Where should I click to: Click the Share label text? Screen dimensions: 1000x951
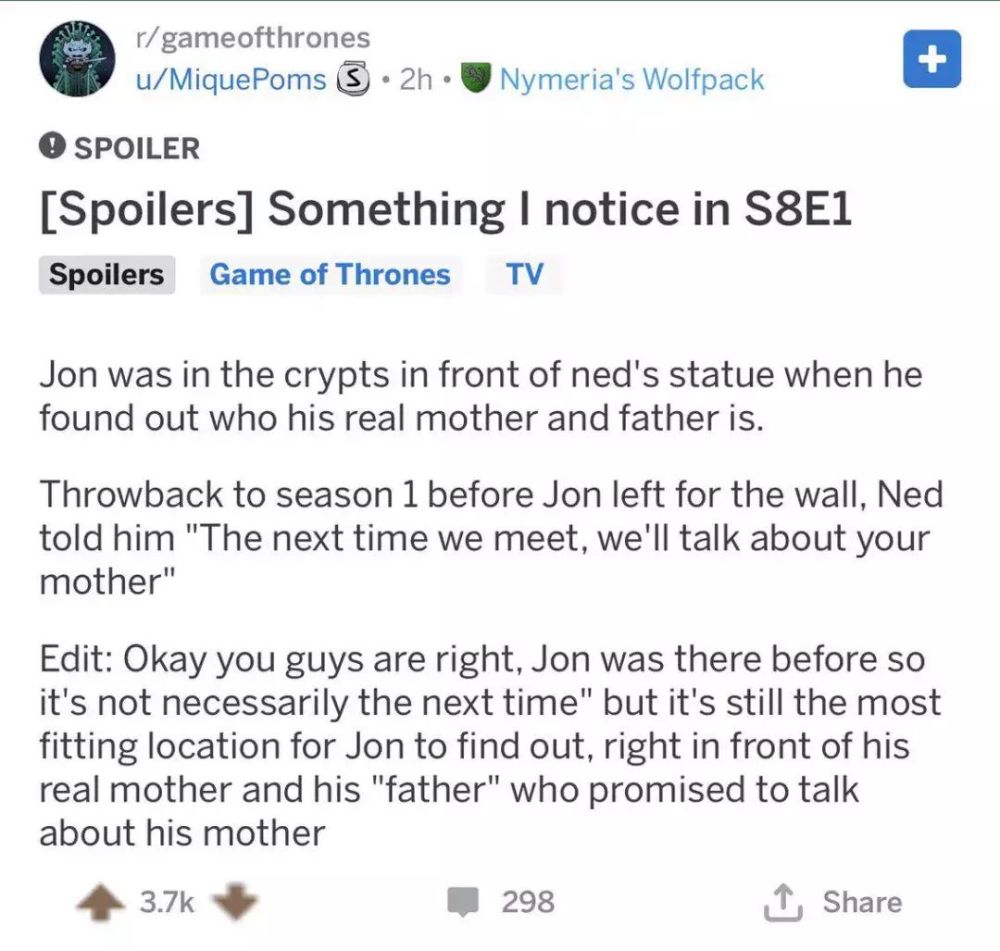862,902
